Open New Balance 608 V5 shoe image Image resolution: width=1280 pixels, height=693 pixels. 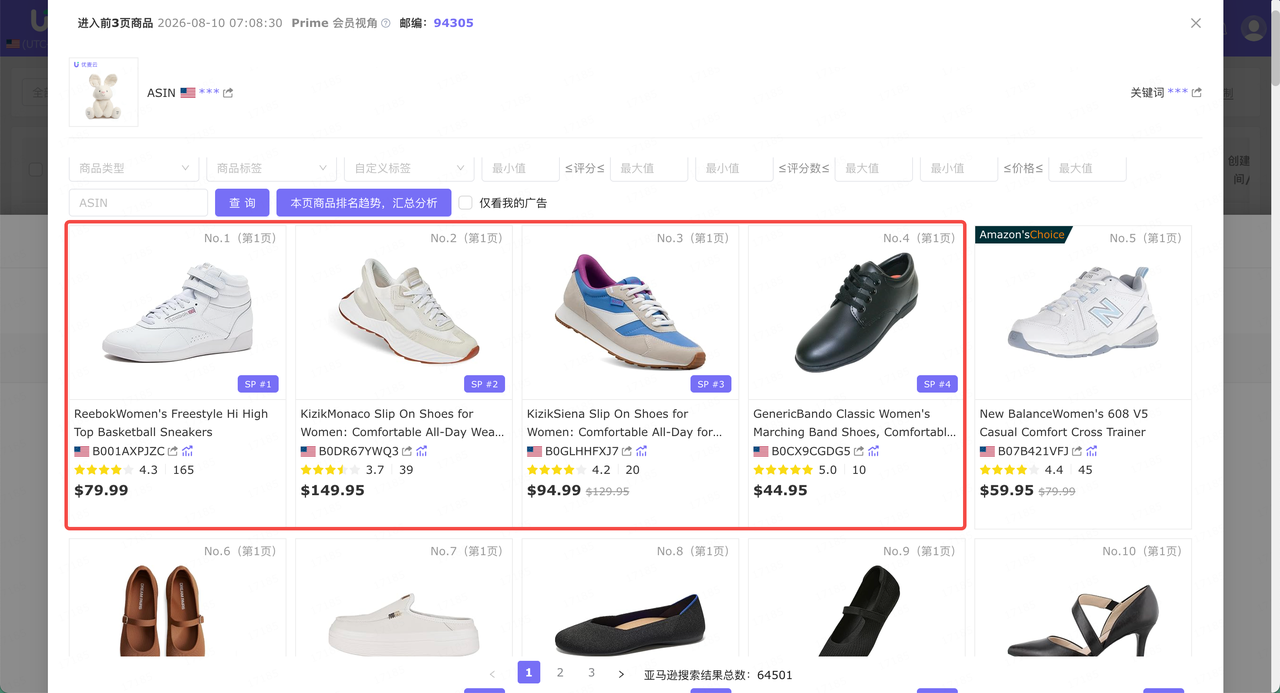tap(1083, 310)
